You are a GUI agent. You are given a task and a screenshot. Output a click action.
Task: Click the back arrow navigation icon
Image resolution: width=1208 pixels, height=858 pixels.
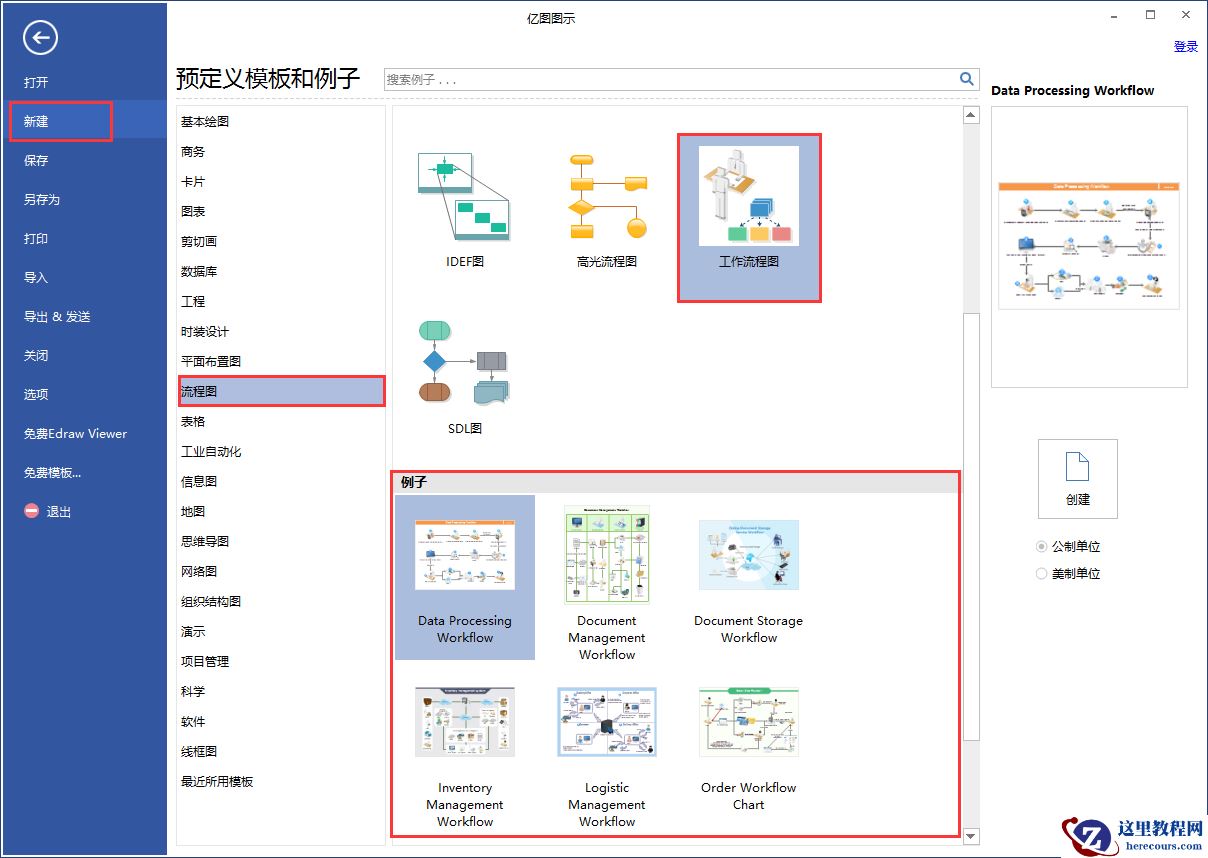point(40,38)
